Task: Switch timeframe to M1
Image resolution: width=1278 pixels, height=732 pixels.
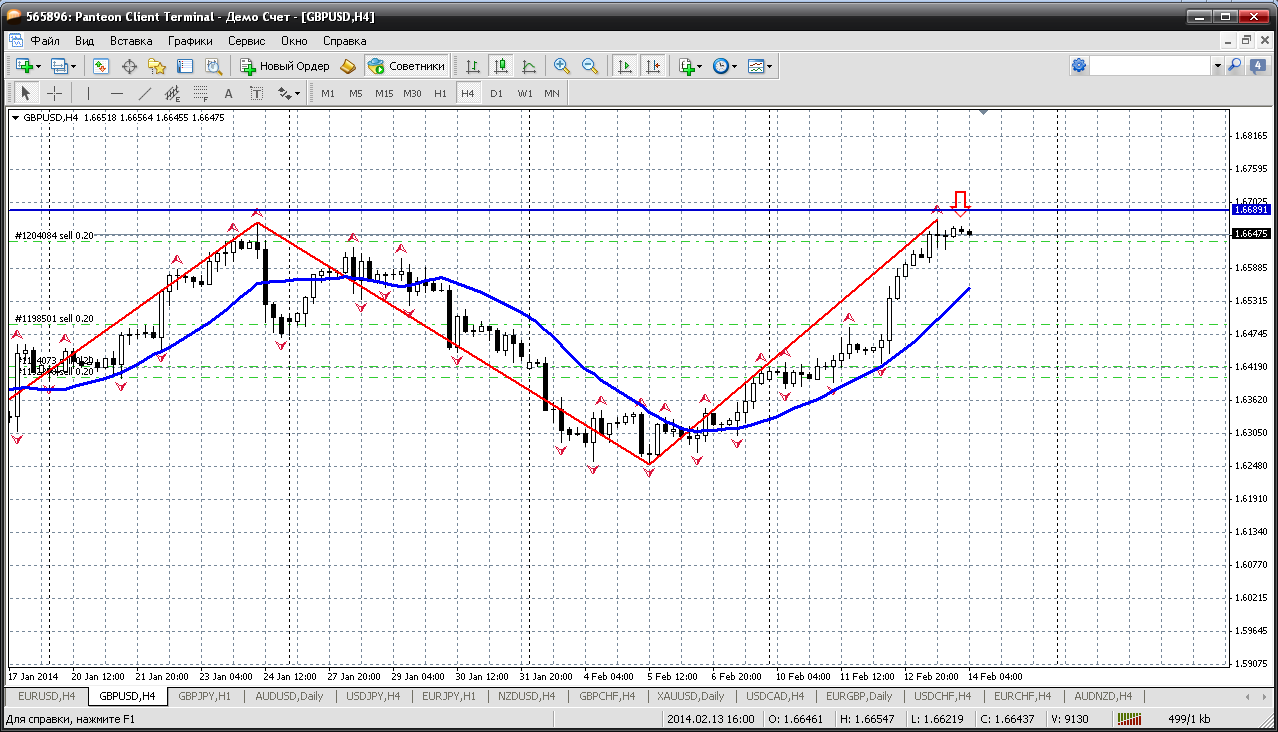Action: (328, 93)
